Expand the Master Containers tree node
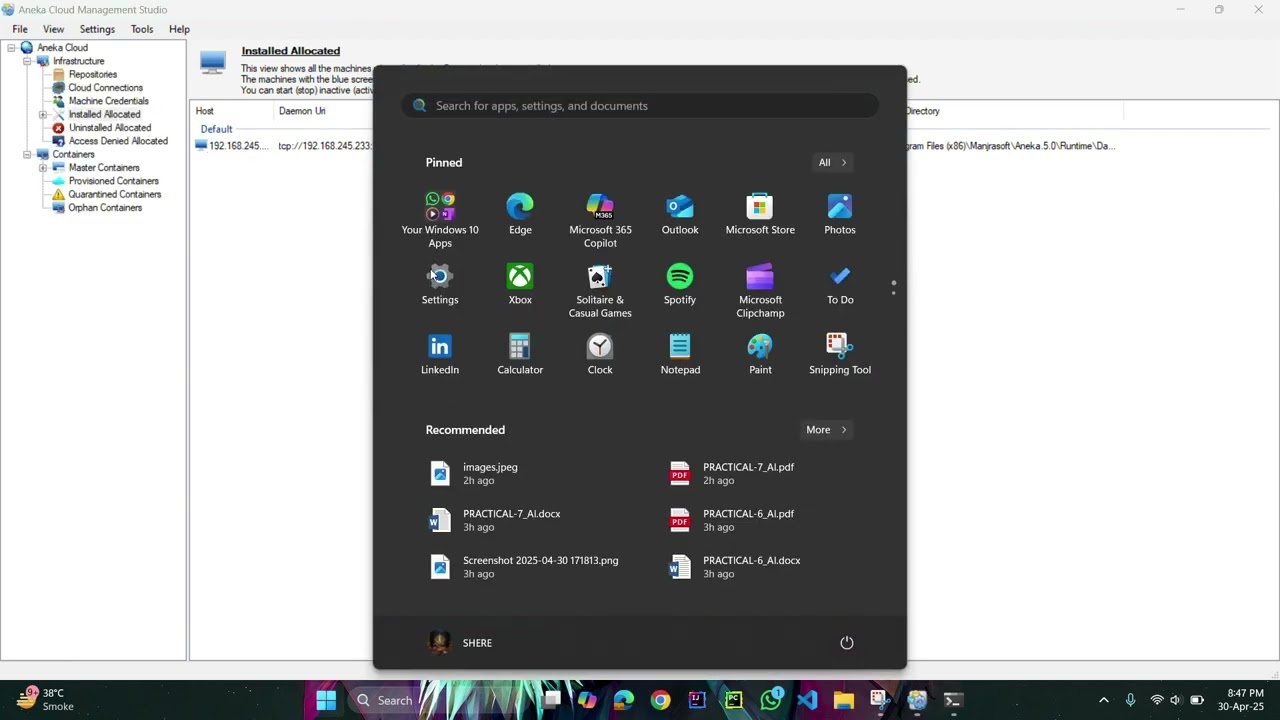 pos(43,168)
